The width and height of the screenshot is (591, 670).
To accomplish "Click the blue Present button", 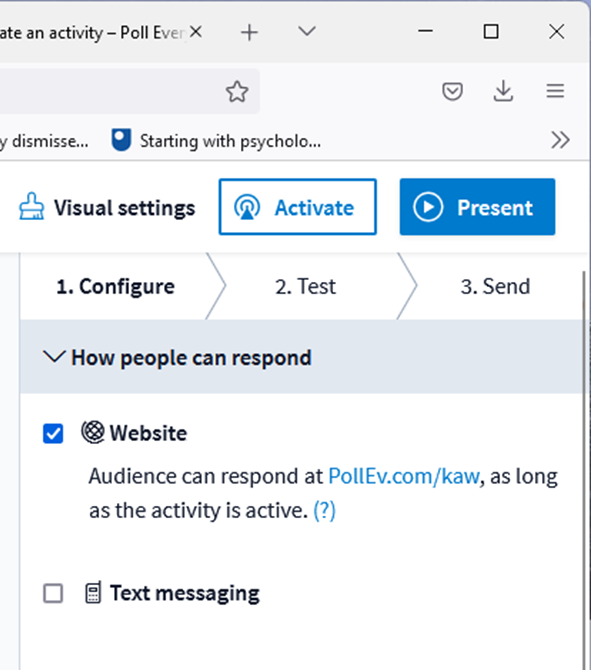I will coord(477,207).
